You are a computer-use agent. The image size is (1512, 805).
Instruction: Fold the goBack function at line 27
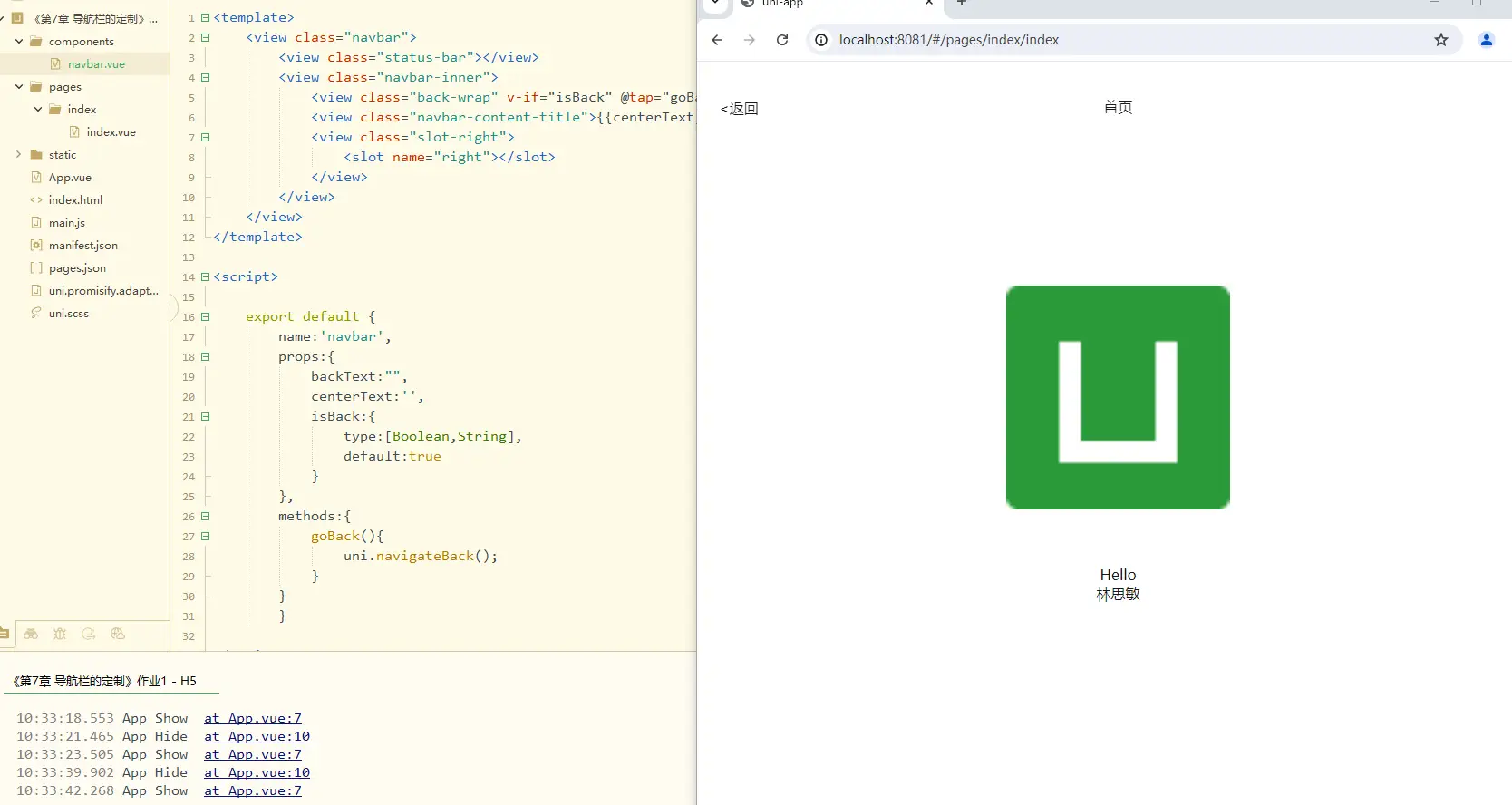[x=205, y=536]
